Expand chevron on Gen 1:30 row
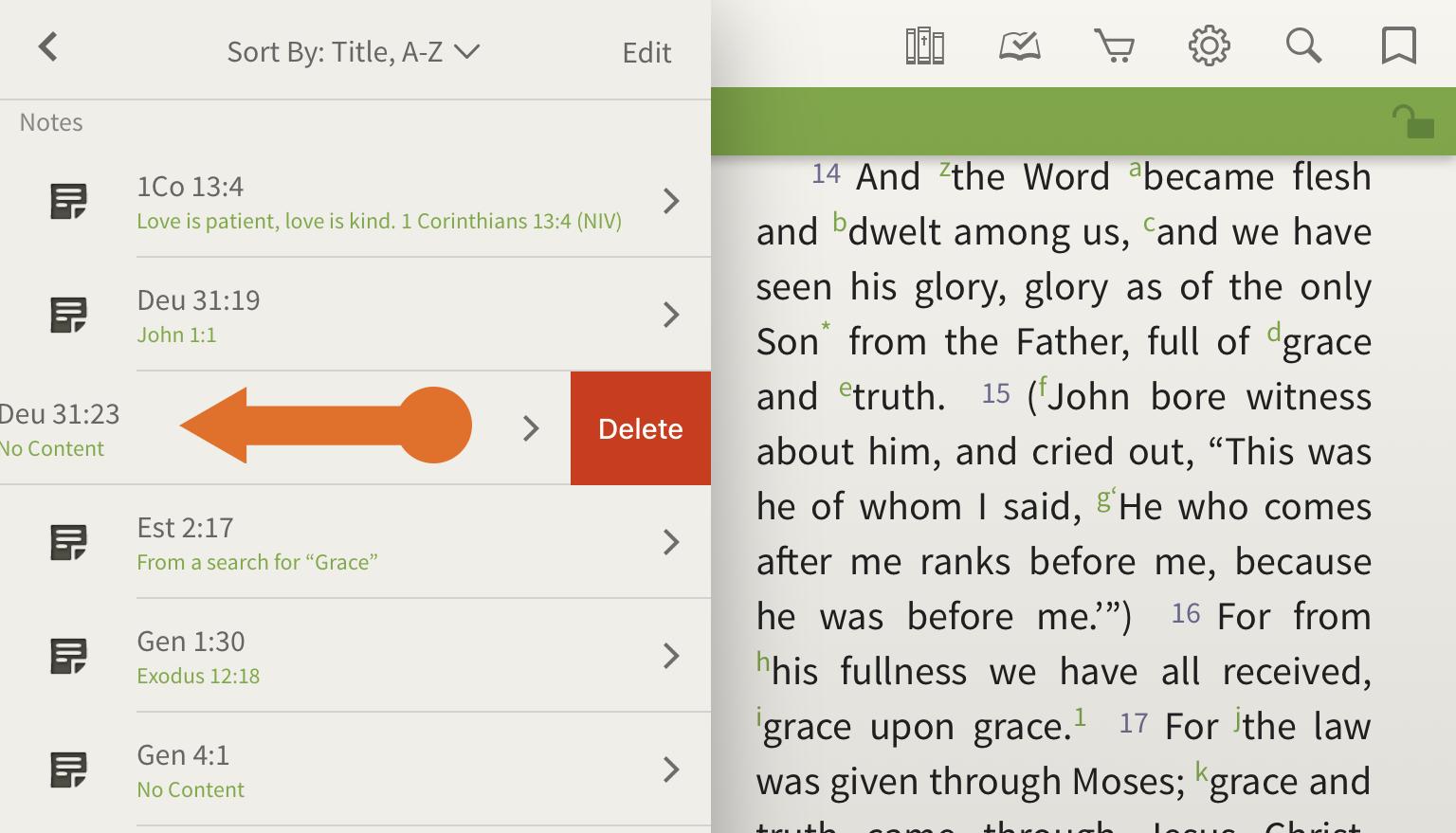This screenshot has width=1456, height=833. click(x=671, y=656)
